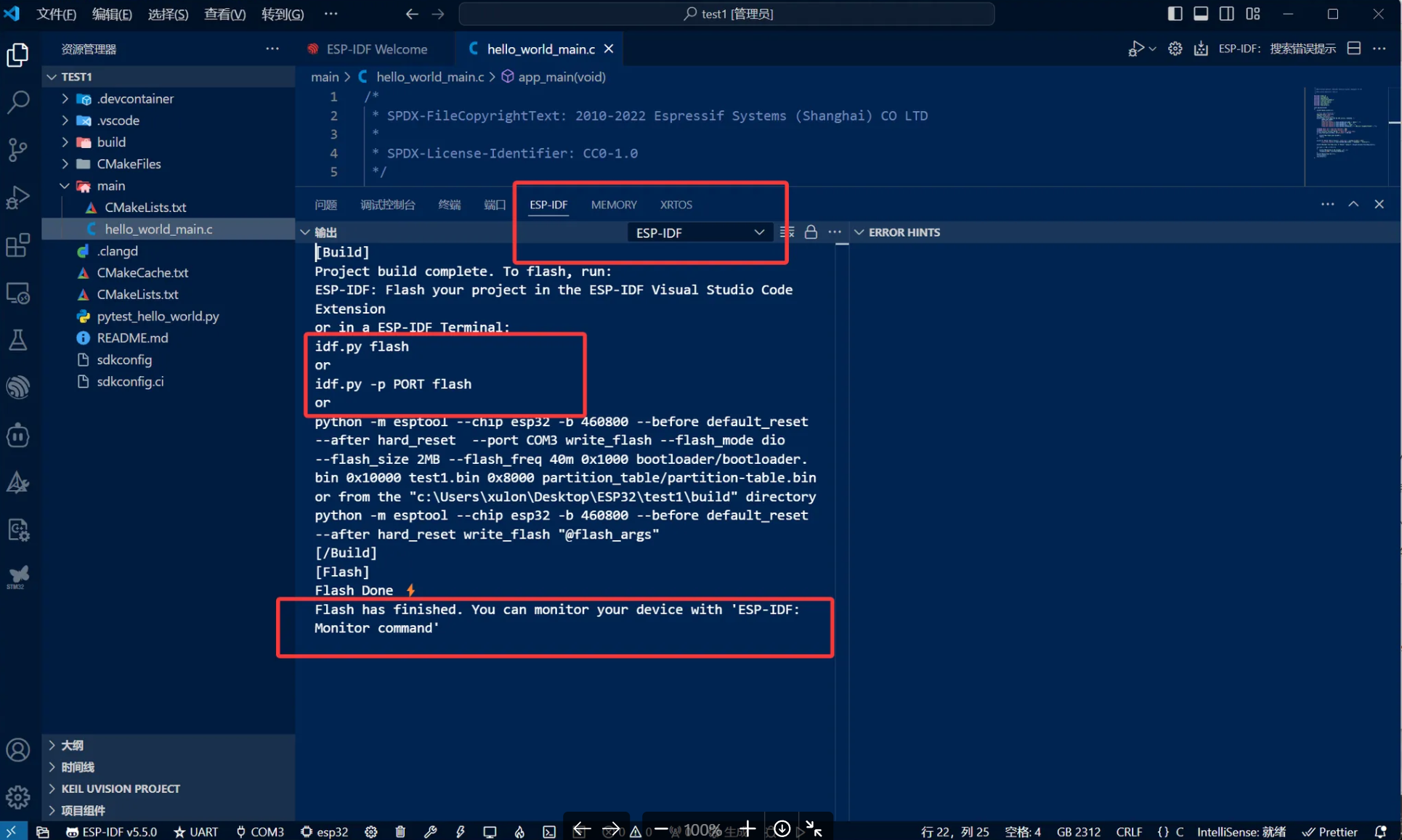Switch to the 终端 panel tab

(449, 205)
